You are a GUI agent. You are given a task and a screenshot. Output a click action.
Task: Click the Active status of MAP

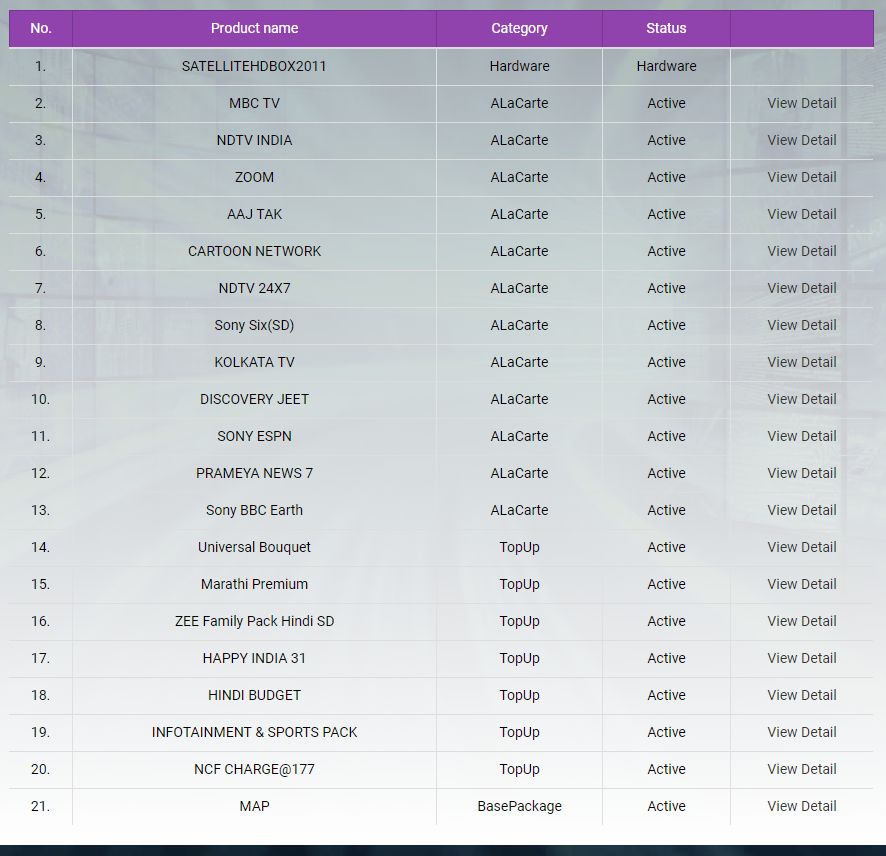pyautogui.click(x=666, y=806)
